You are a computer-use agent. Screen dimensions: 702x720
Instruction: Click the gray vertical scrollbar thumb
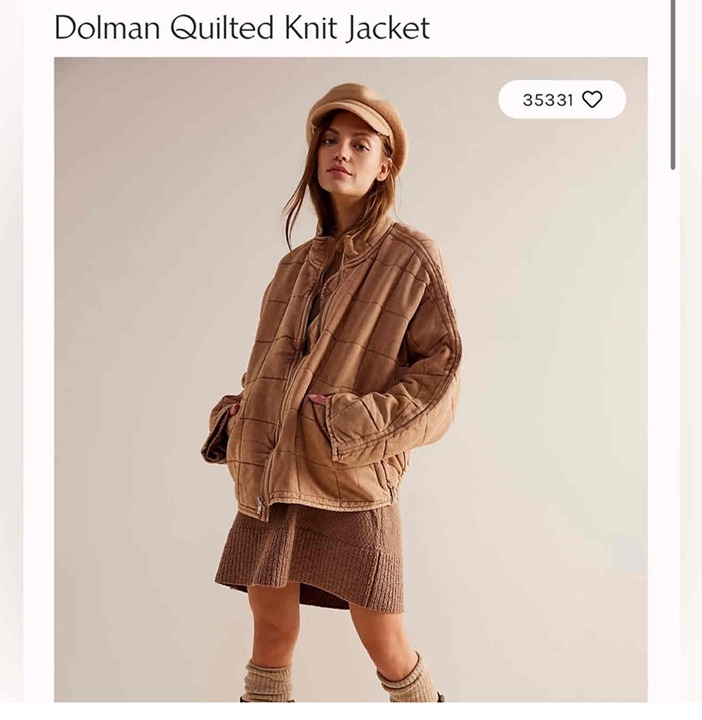click(673, 85)
